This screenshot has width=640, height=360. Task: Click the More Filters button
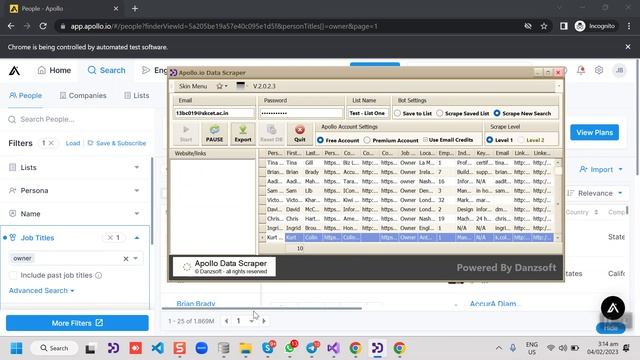[77, 323]
